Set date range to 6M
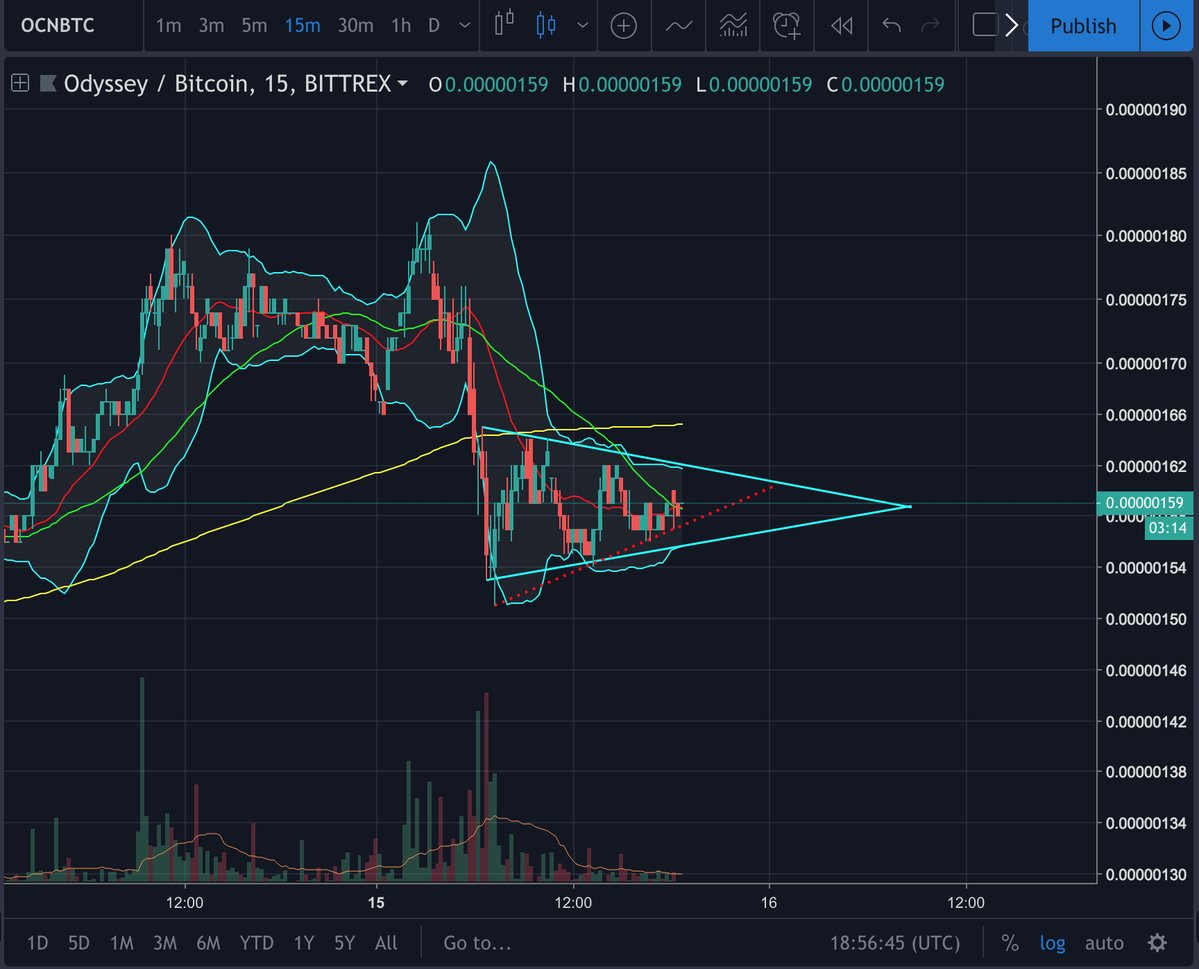Screen dimensions: 1199x969 click(x=208, y=943)
